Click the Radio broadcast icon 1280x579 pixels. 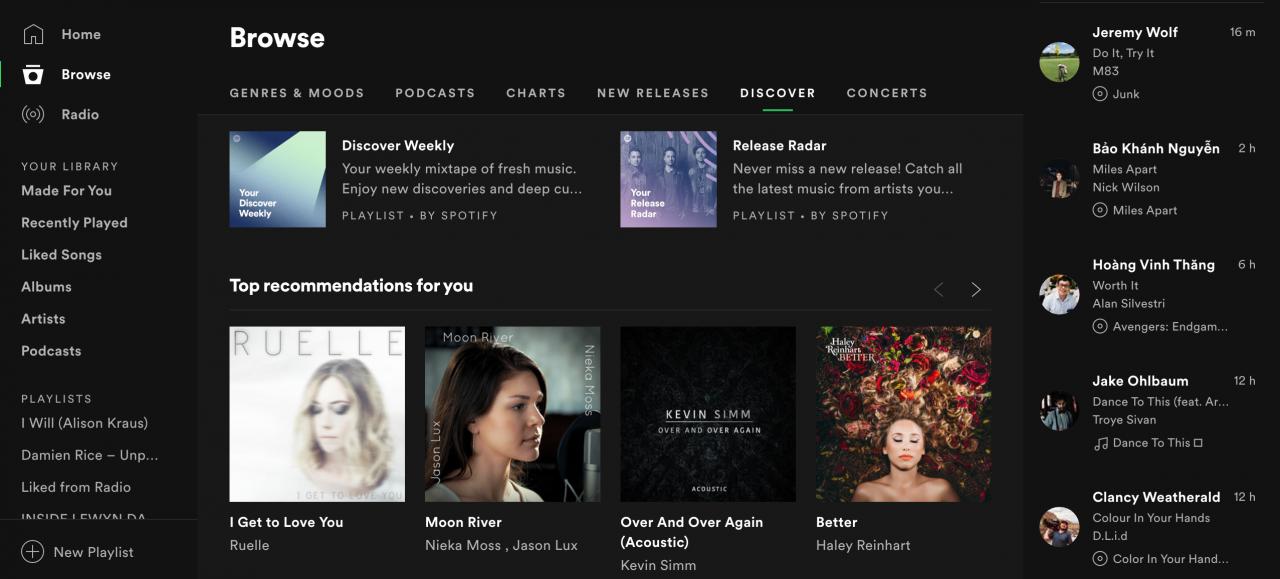pos(33,115)
